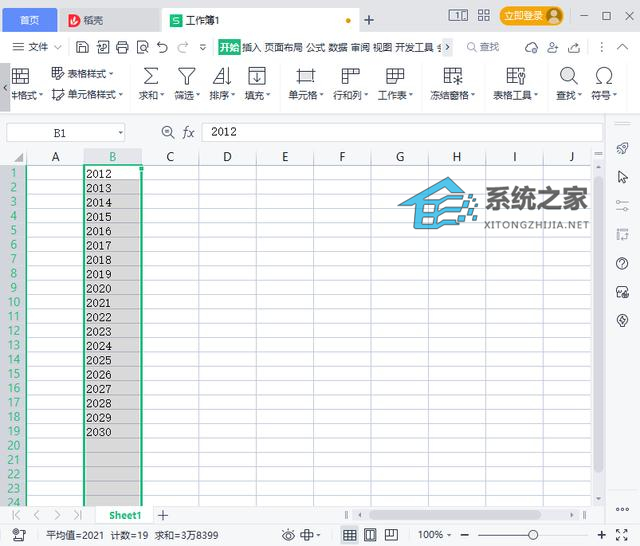Open the Name Box dropdown arrow

(120, 133)
